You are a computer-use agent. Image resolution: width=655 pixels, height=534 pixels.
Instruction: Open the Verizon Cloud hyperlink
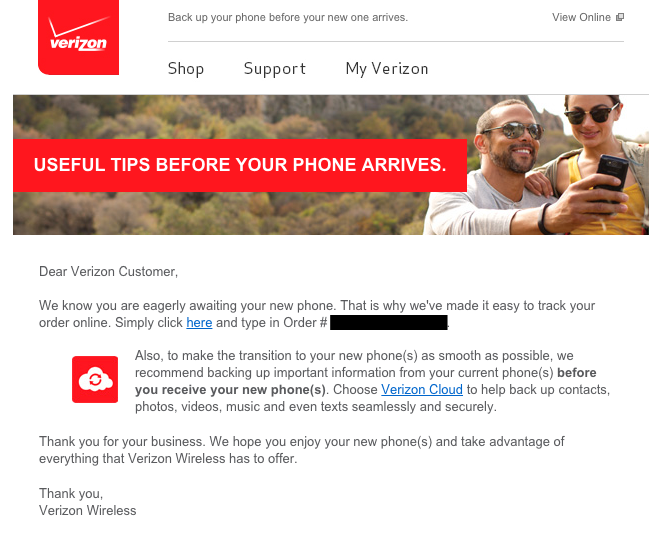point(422,389)
